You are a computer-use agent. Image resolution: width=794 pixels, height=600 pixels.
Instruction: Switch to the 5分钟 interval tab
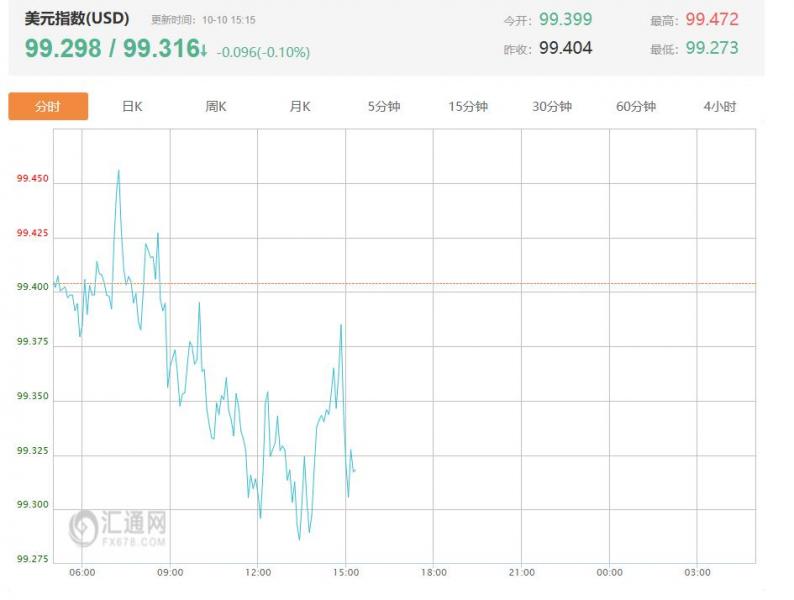[383, 107]
